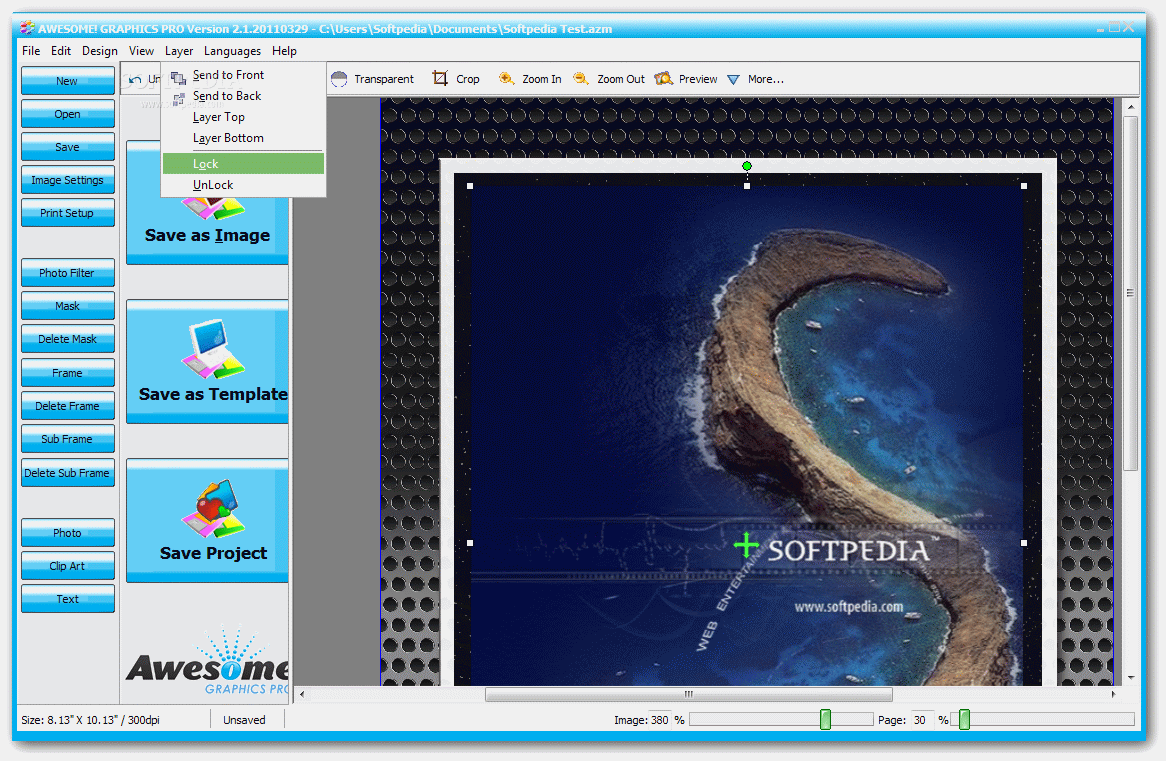Click the app logo in title bar

click(x=28, y=28)
